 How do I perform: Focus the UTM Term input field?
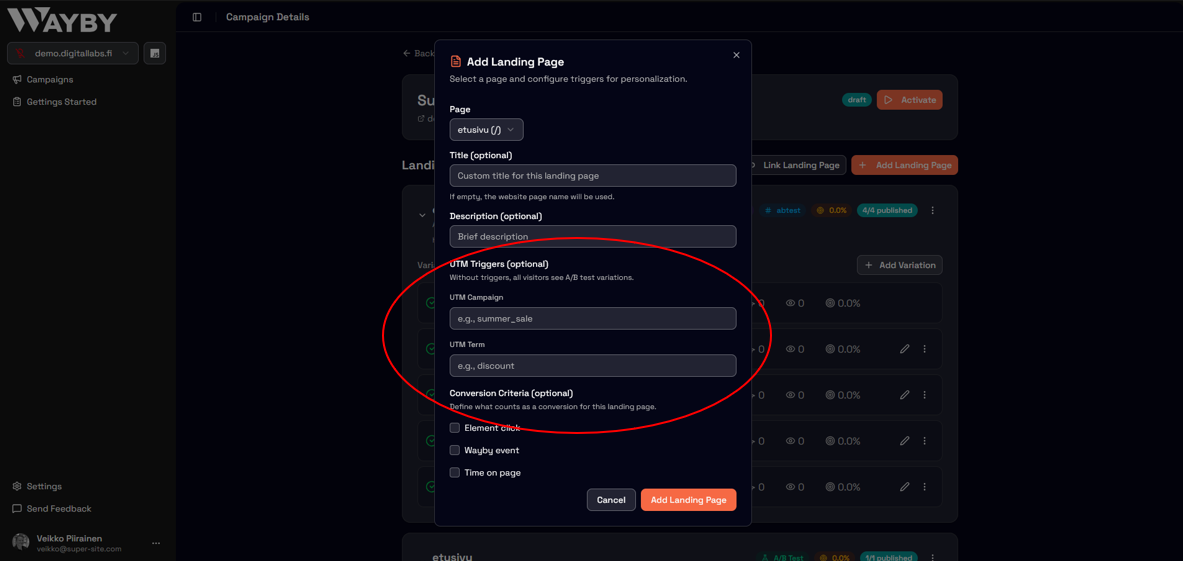tap(593, 366)
